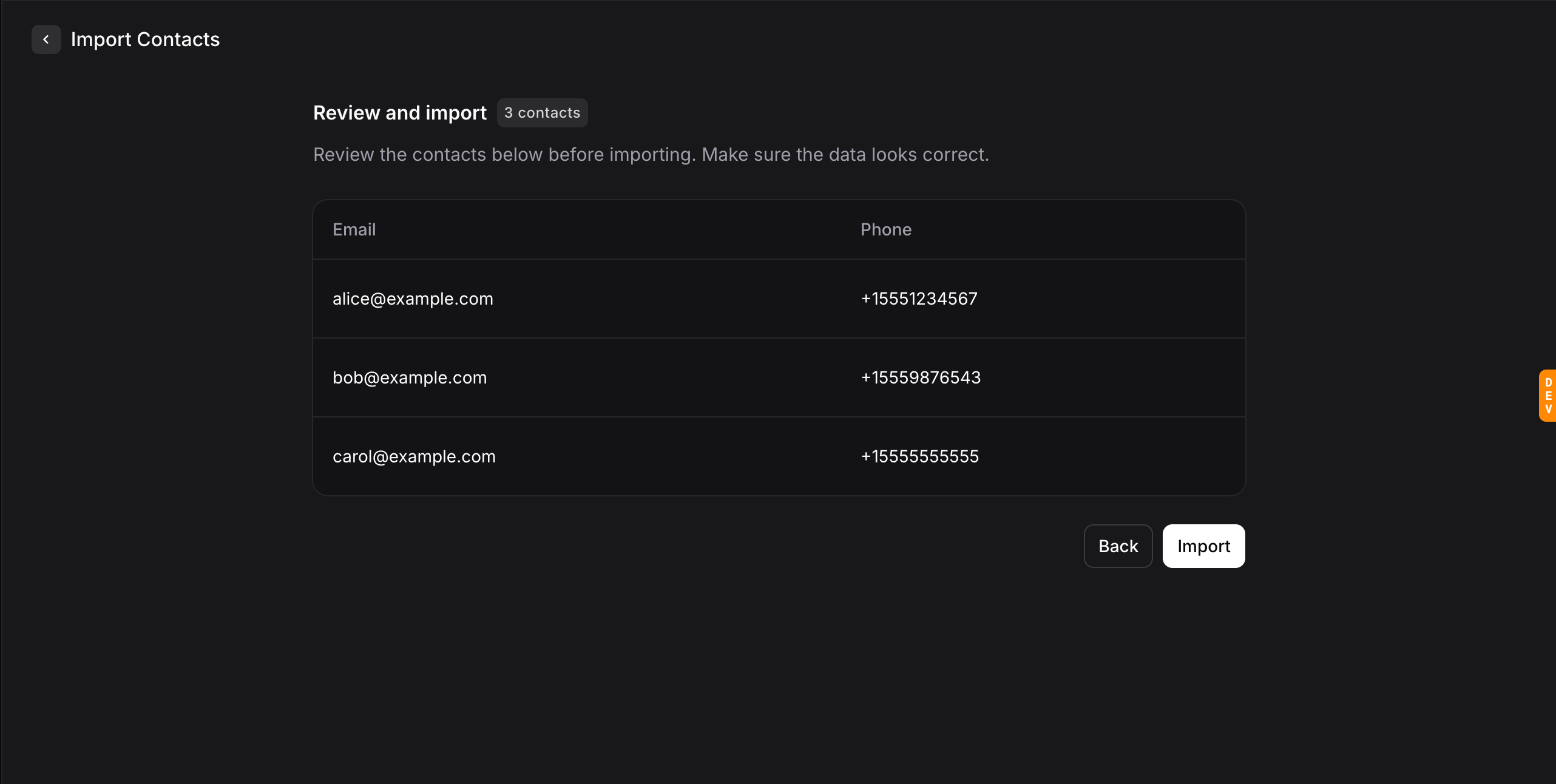Click the back chevron icon

(46, 39)
